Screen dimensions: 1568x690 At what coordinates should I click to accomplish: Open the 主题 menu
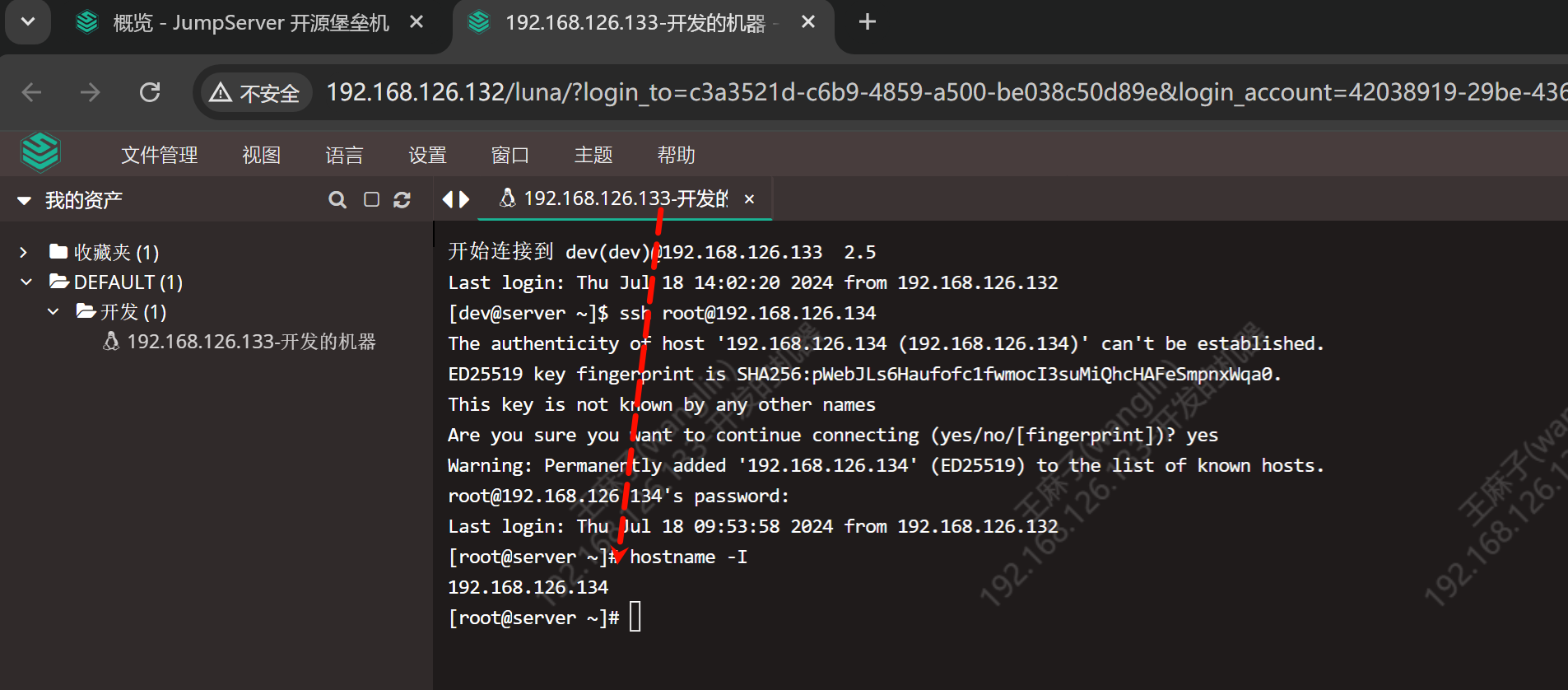click(593, 154)
